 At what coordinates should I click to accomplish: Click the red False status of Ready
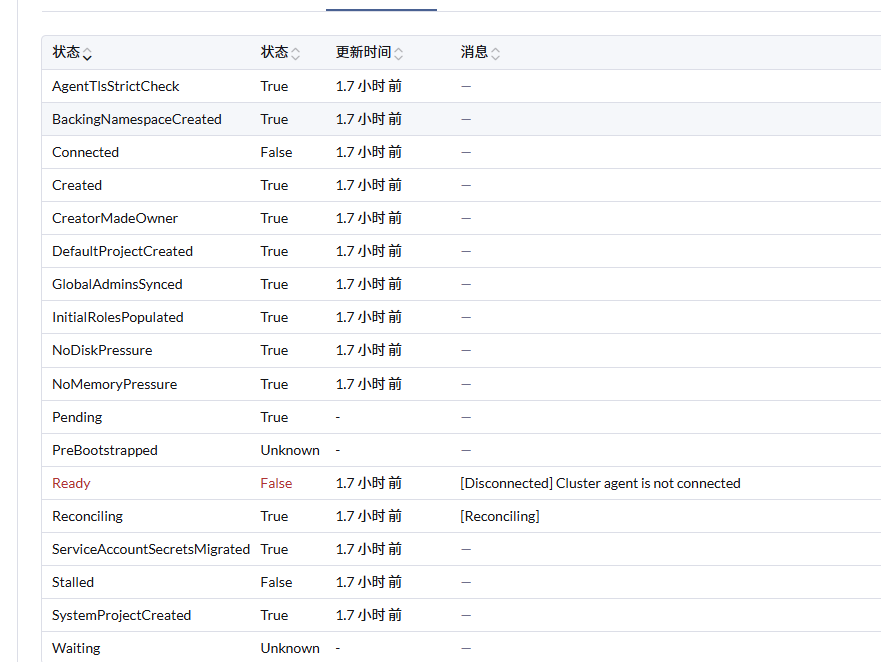[x=276, y=483]
